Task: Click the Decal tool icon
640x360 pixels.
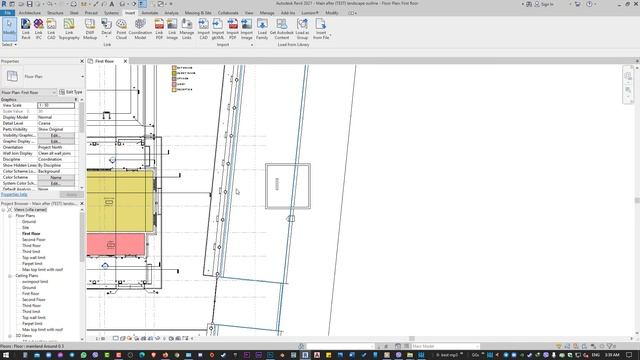Action: pos(106,24)
